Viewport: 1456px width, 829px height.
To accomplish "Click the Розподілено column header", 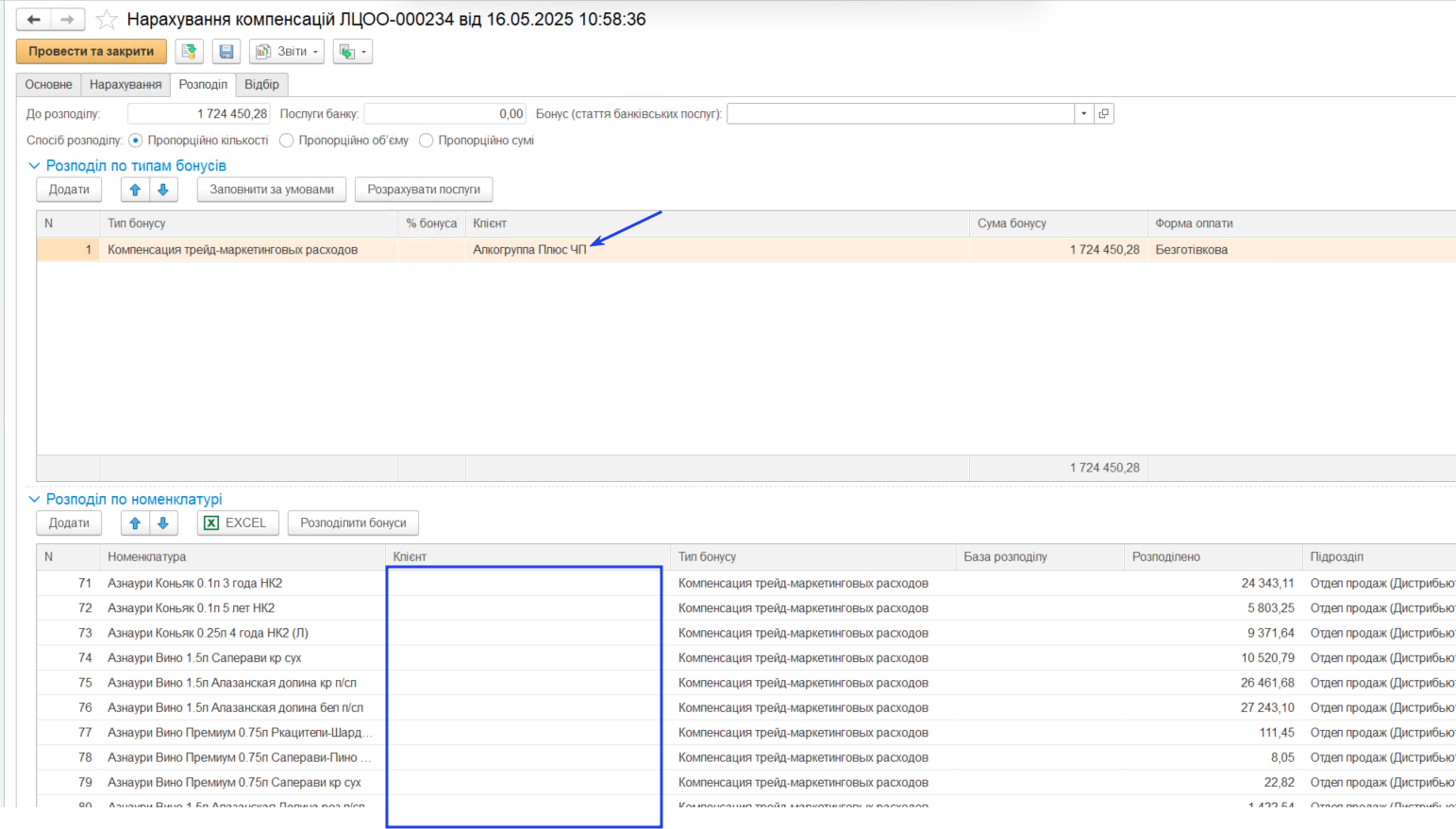I will [1213, 556].
